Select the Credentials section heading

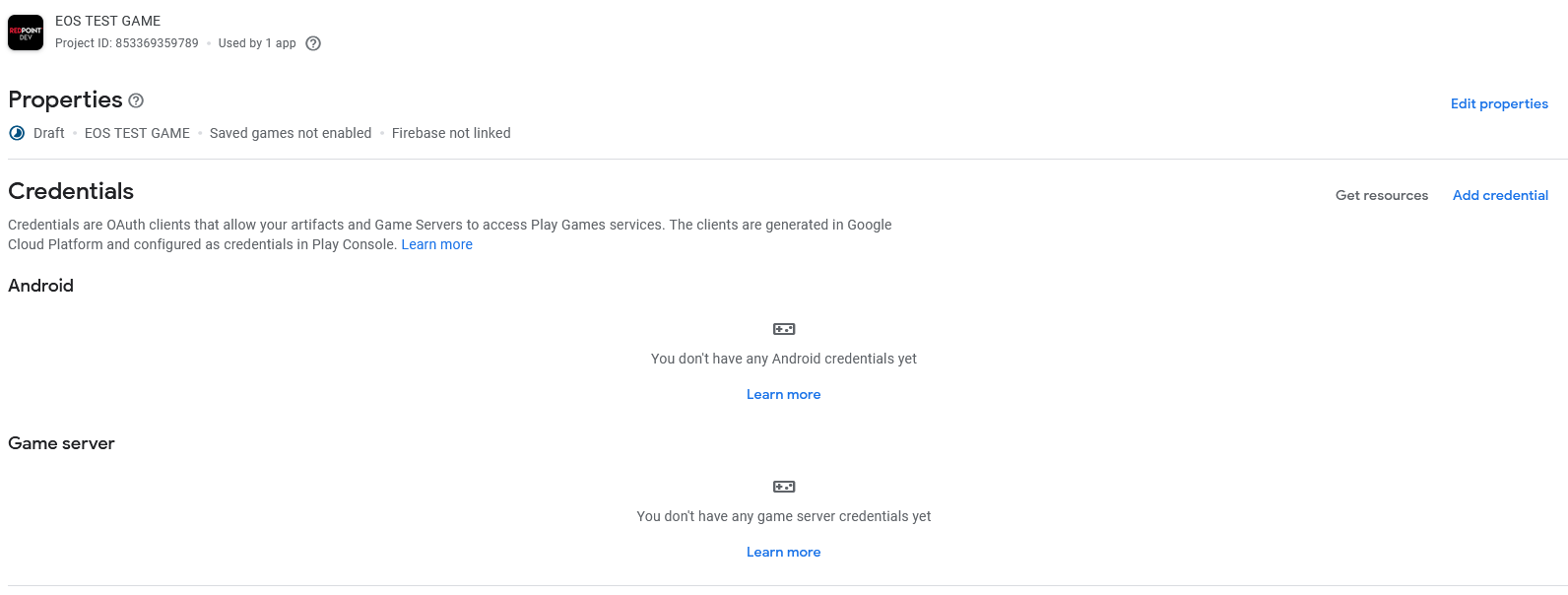coord(70,190)
